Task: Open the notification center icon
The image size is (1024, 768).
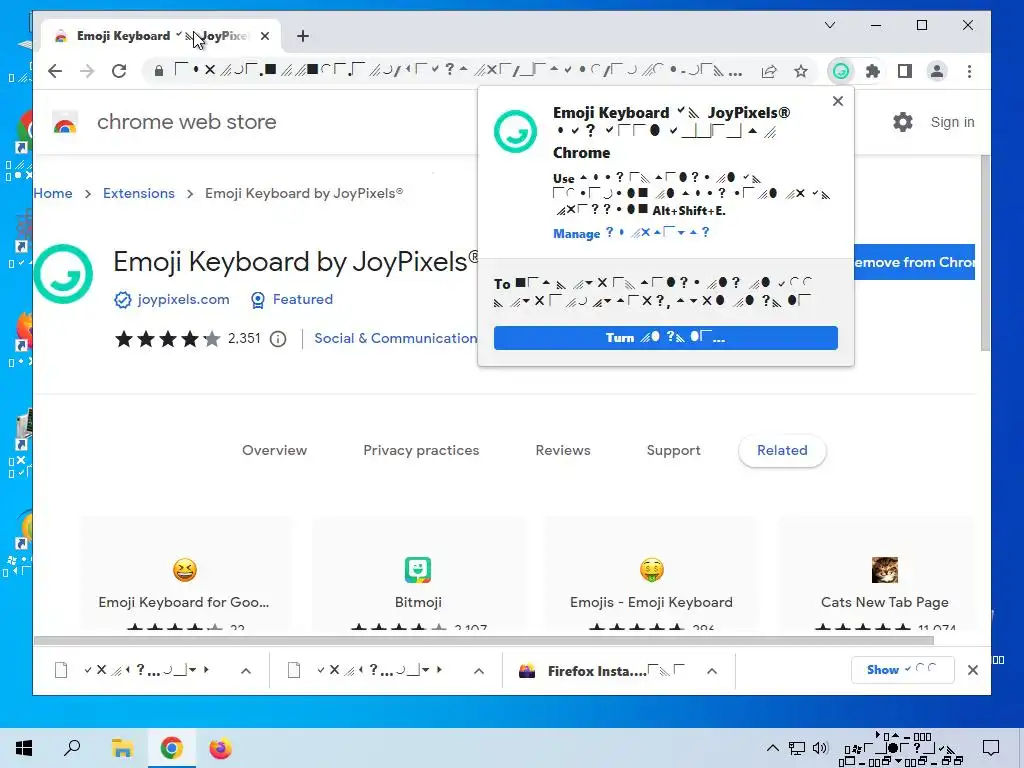Action: click(991, 748)
